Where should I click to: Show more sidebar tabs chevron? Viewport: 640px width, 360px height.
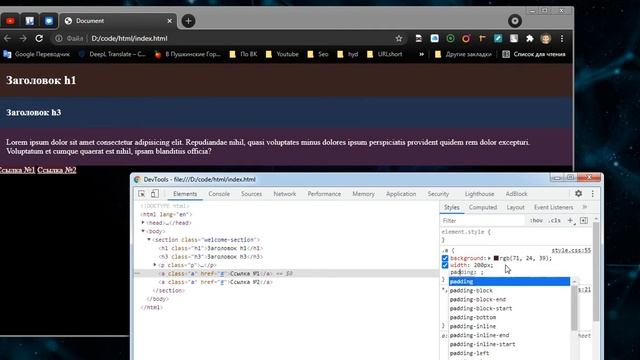pyautogui.click(x=584, y=207)
